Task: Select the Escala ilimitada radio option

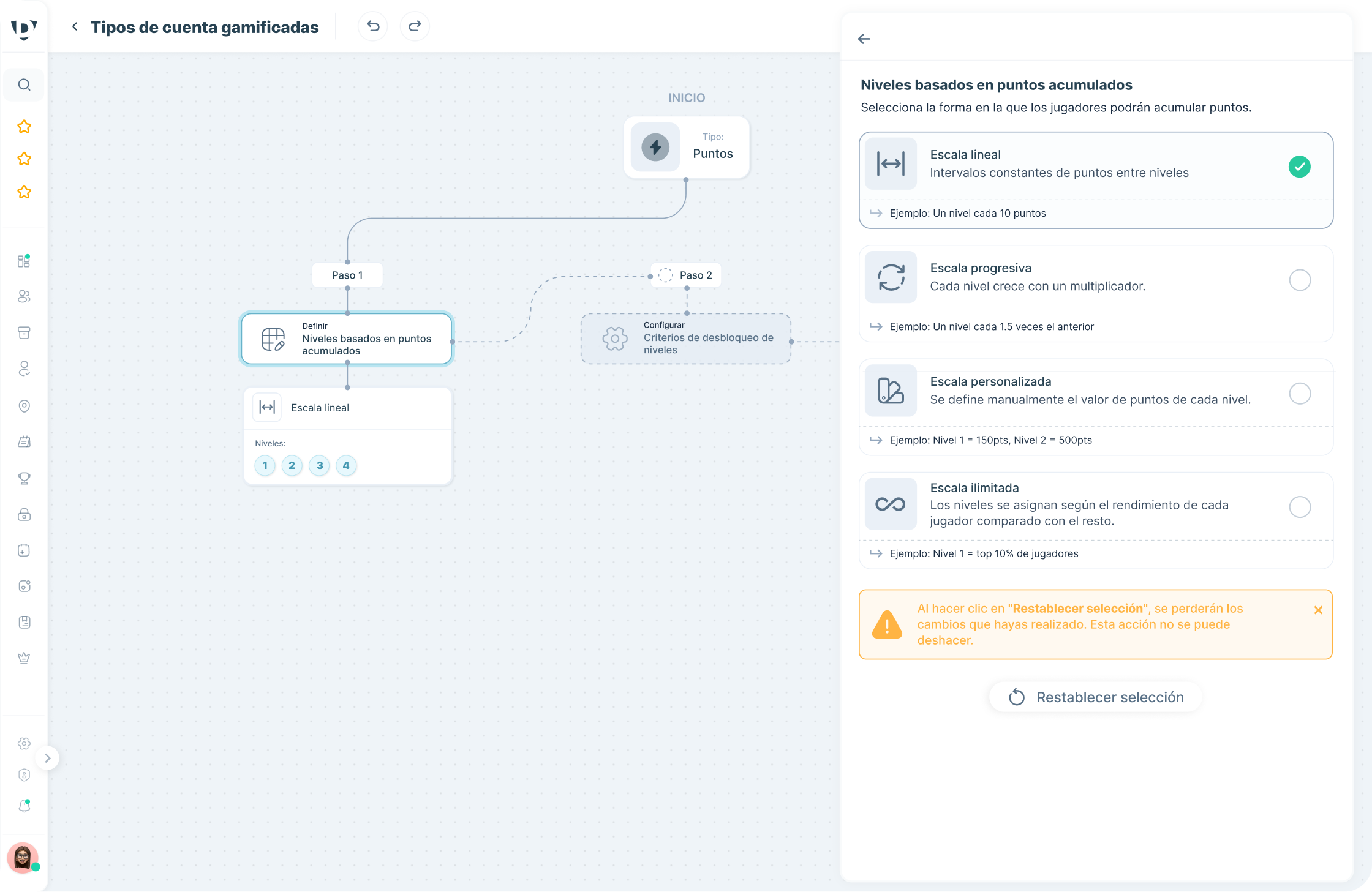Action: [1300, 506]
